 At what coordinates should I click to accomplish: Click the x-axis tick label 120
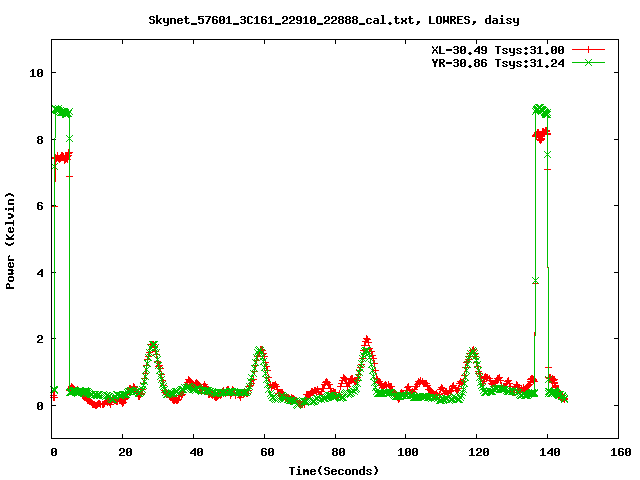click(479, 452)
